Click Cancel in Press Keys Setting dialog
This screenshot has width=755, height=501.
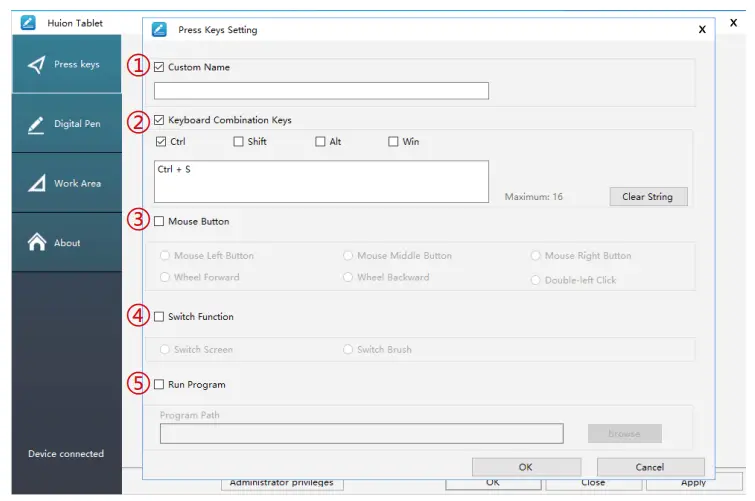pyautogui.click(x=650, y=467)
